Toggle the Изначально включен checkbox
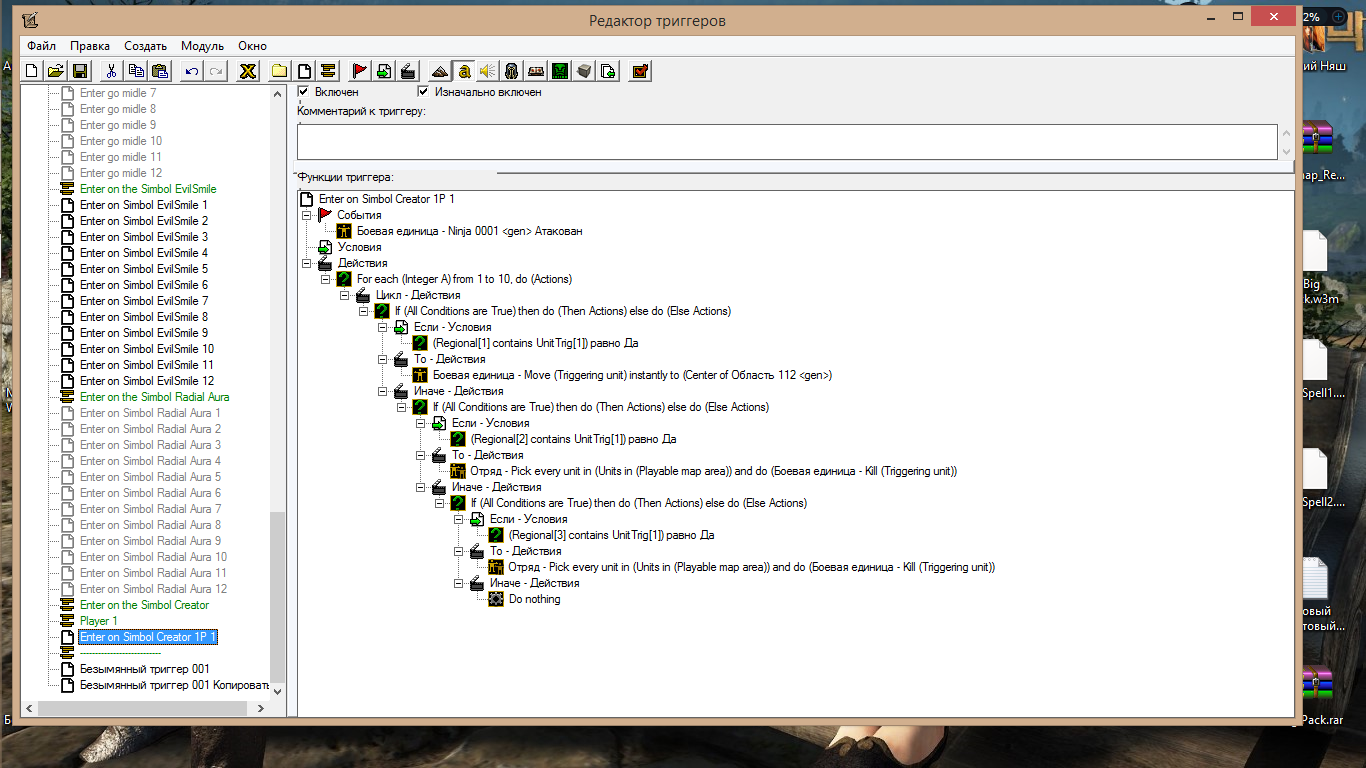1366x768 pixels. point(423,92)
